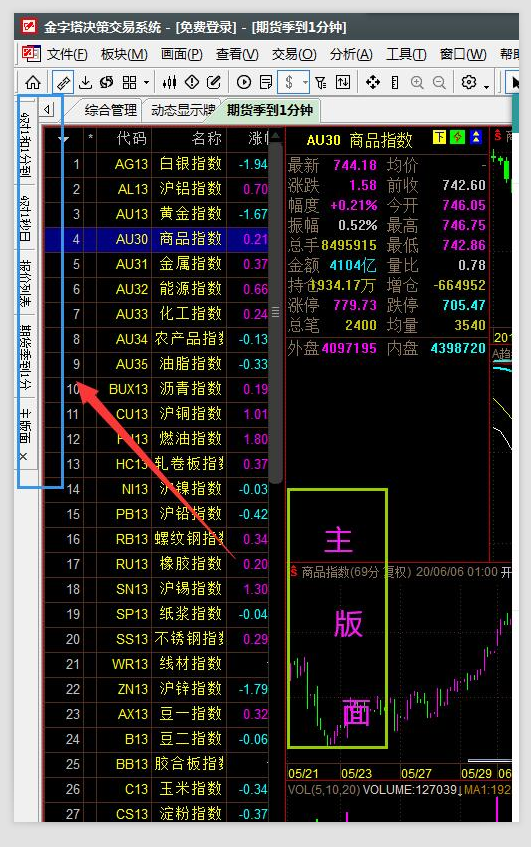Toggle the drawing ruler tool in the toolbar
531x847 pixels.
point(63,83)
